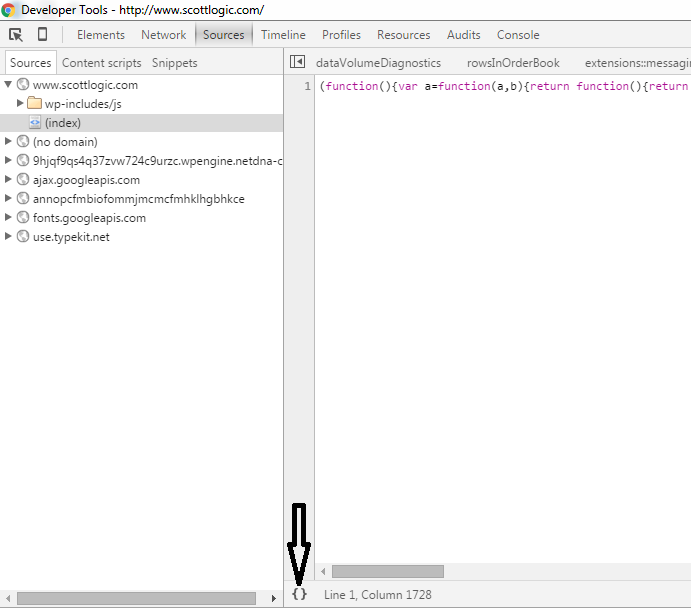This screenshot has width=691, height=608.
Task: Toggle the mobile device emulation icon
Action: click(x=42, y=34)
